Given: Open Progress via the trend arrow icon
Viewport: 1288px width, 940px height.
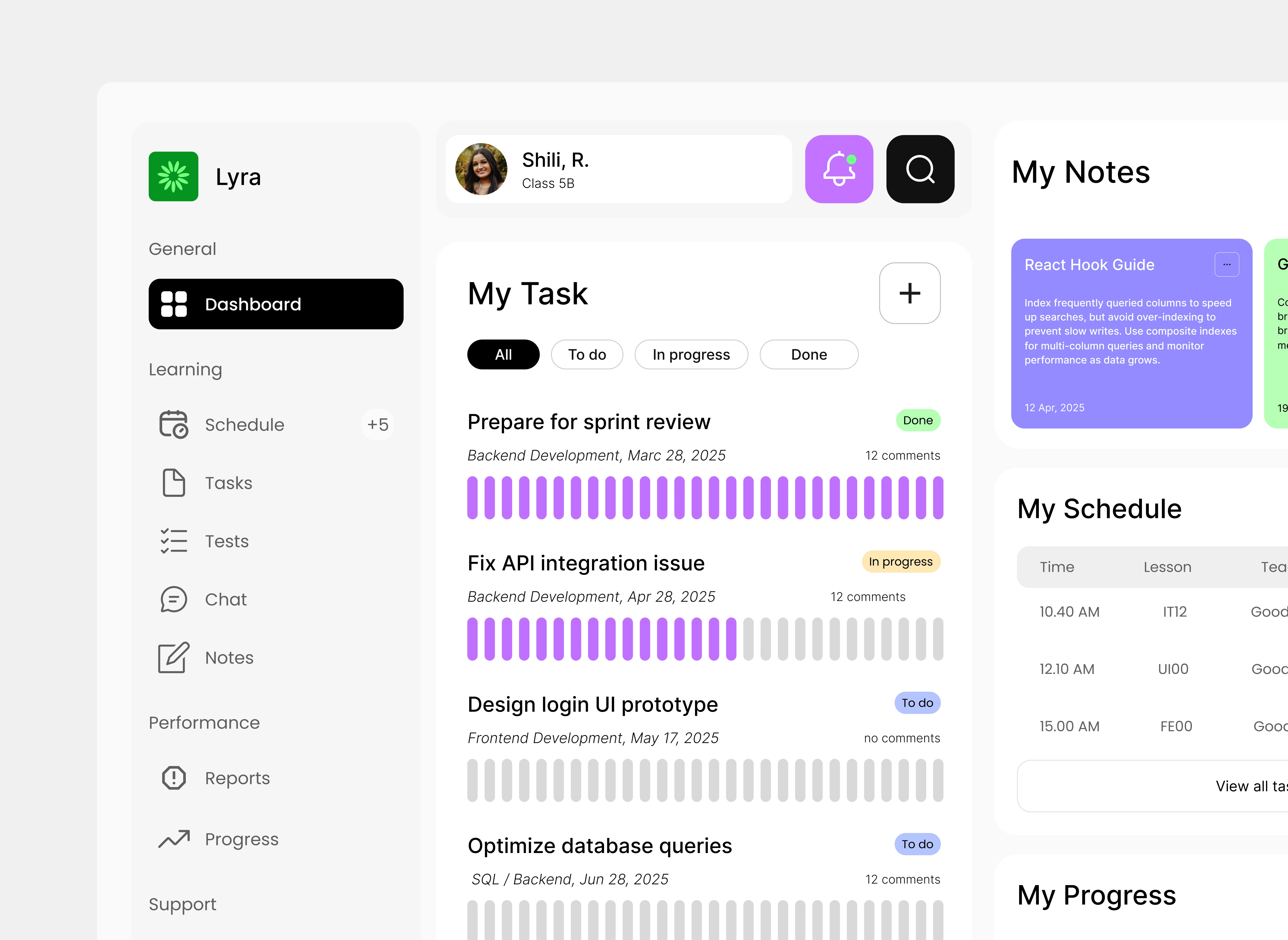Looking at the screenshot, I should click(x=174, y=839).
